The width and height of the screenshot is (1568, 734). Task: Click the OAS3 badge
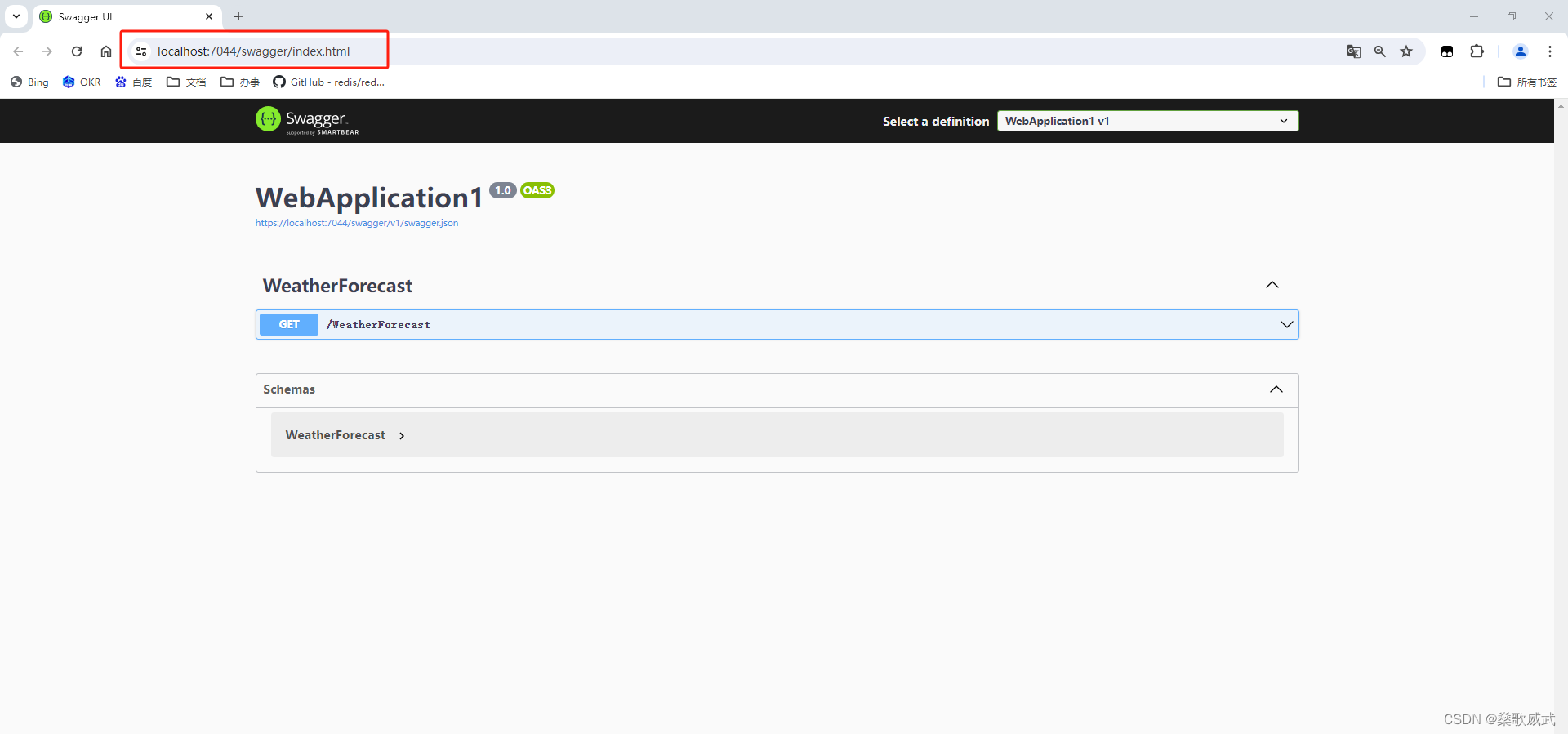click(x=537, y=190)
